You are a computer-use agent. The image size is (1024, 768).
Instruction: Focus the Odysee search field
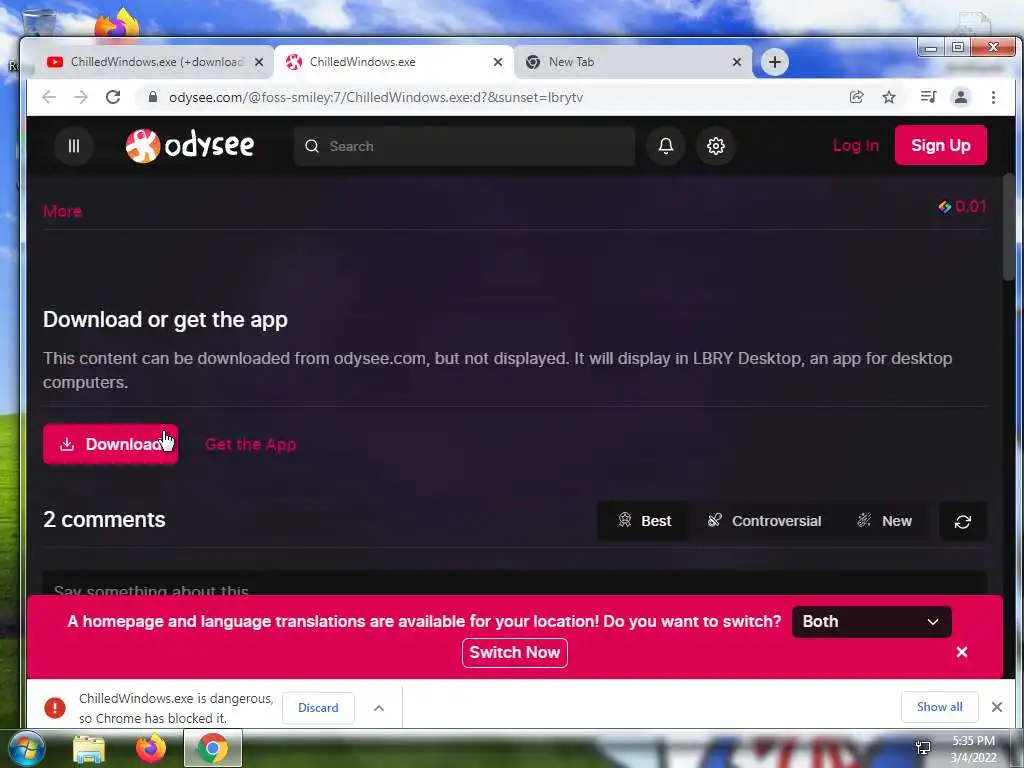point(464,146)
